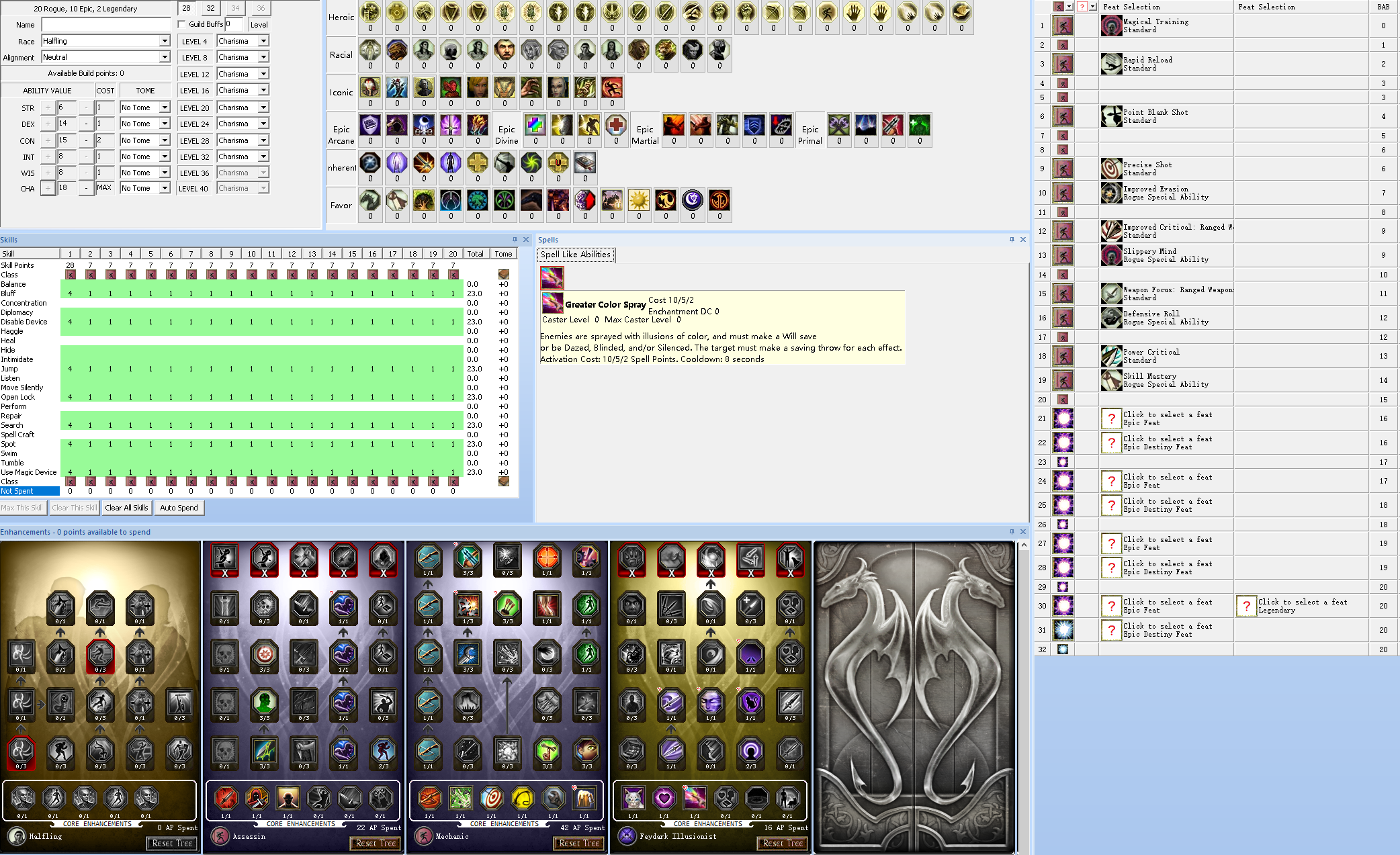
Task: Select the Rapid Reload feat icon
Action: (1111, 64)
